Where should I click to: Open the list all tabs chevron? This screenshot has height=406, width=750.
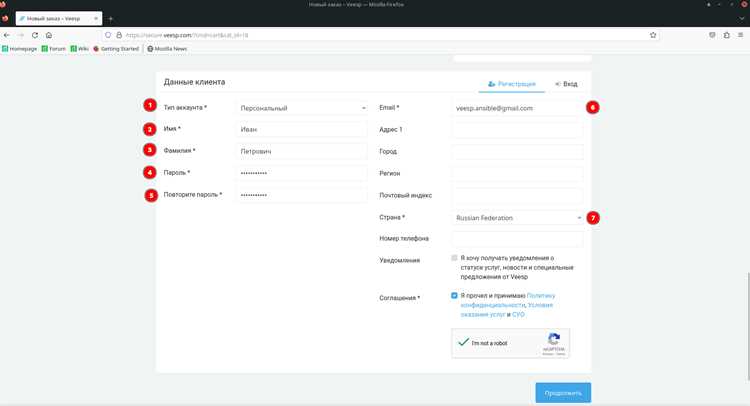click(742, 19)
